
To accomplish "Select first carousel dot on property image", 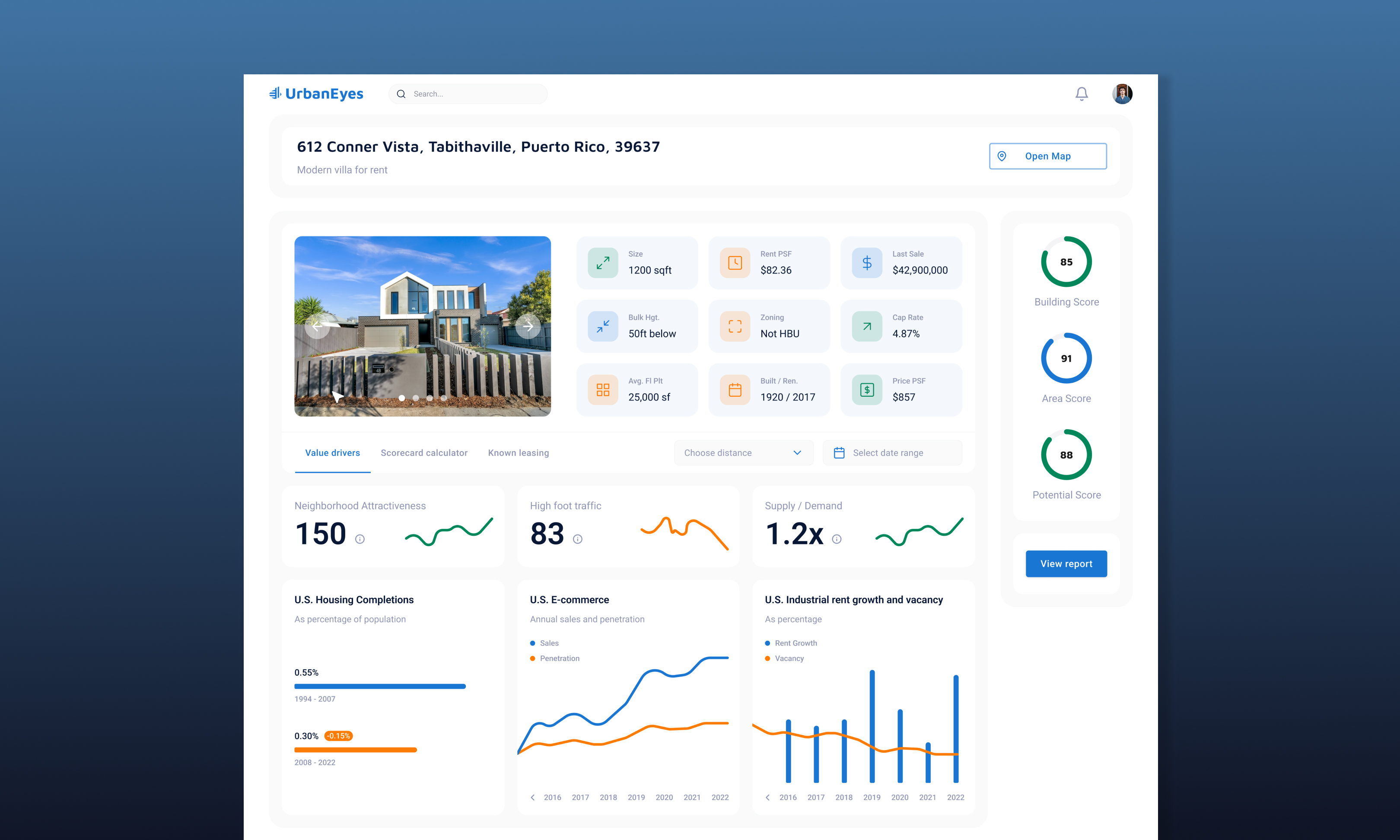I will (x=402, y=398).
